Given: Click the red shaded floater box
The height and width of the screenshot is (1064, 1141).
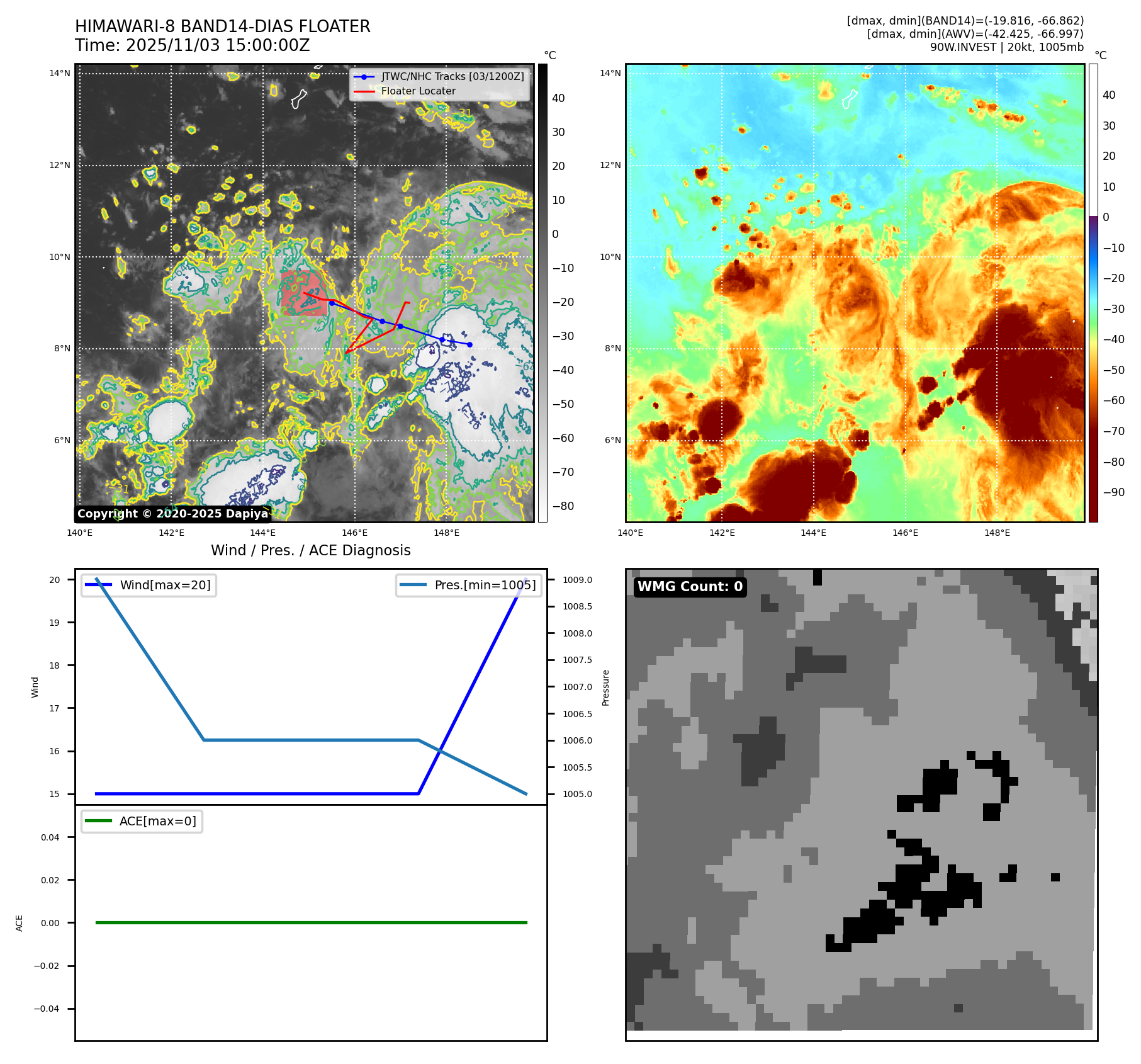Looking at the screenshot, I should pyautogui.click(x=302, y=293).
